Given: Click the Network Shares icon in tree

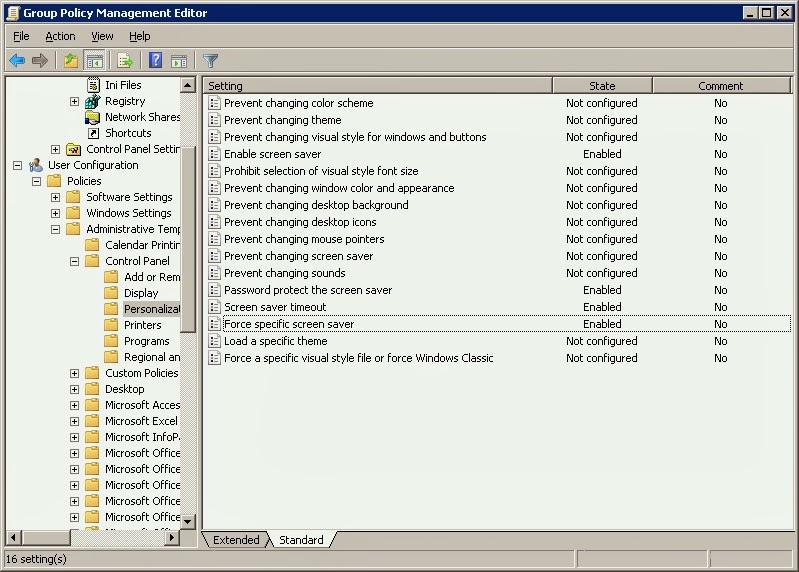Looking at the screenshot, I should pos(93,118).
